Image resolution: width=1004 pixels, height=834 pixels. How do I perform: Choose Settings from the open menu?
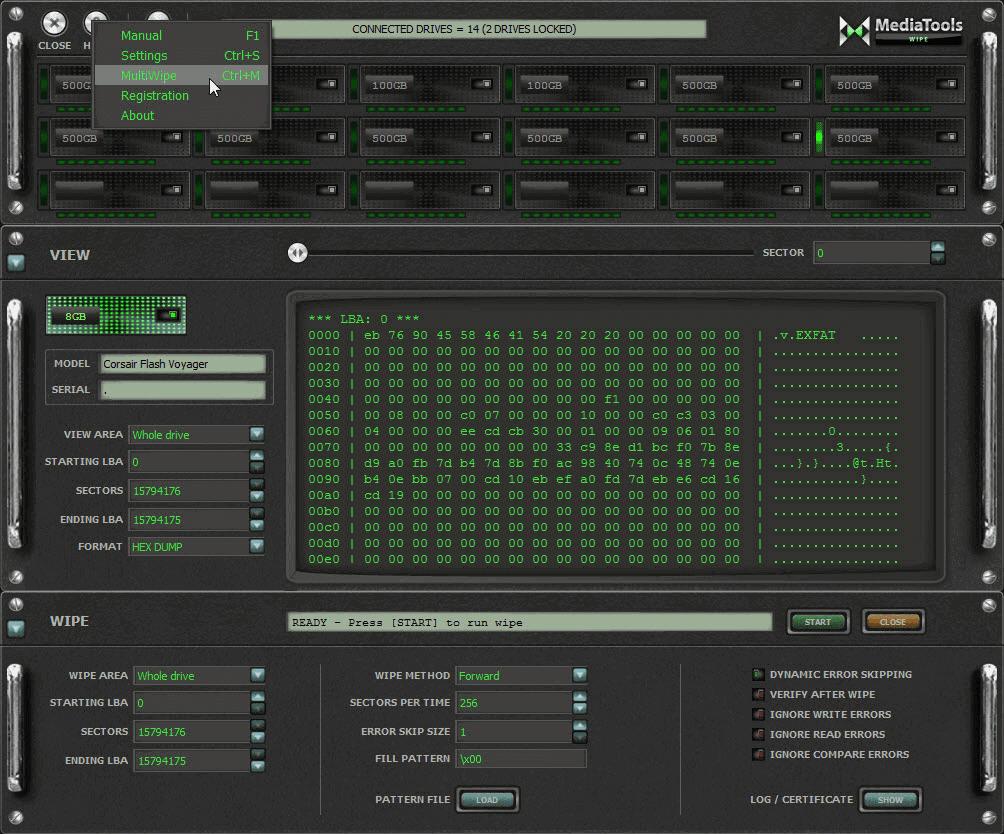coord(144,55)
